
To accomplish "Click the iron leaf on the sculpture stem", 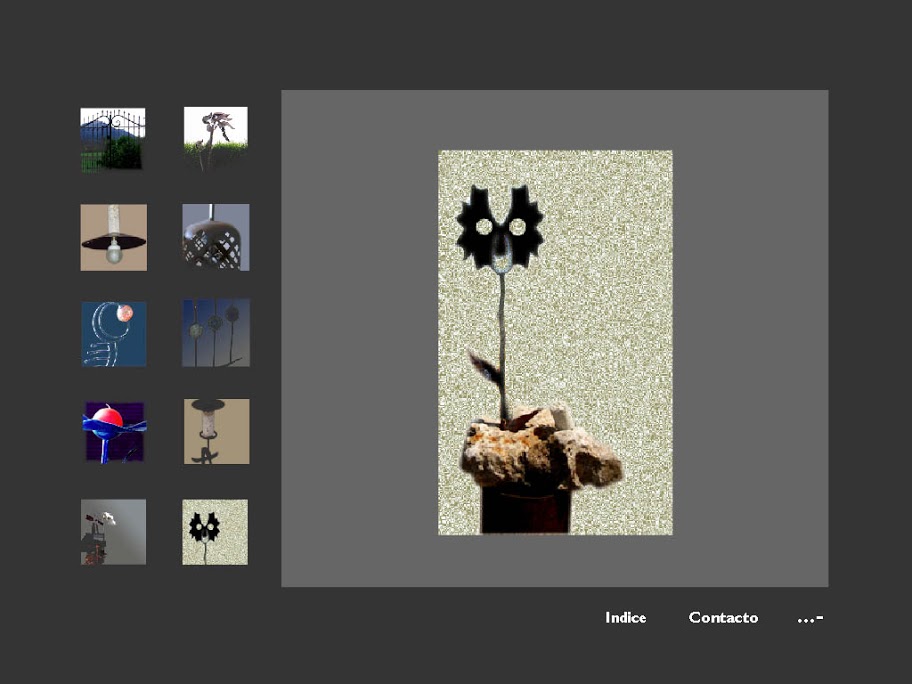I will pos(485,369).
